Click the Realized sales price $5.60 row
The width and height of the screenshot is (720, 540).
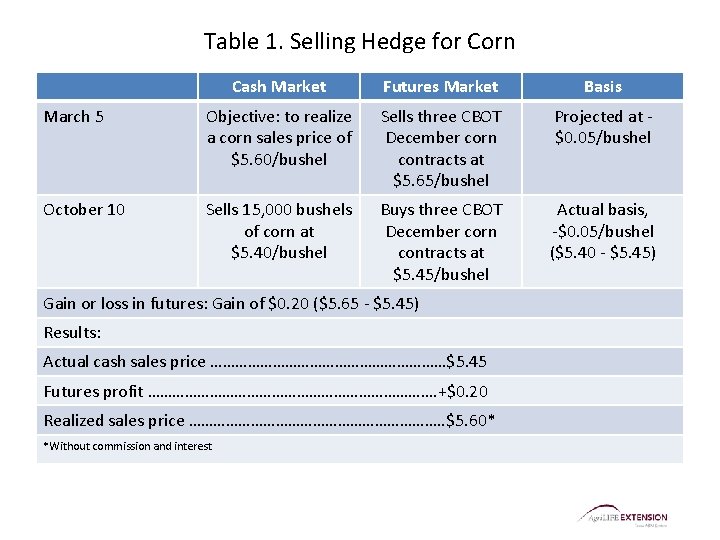[x=360, y=420]
